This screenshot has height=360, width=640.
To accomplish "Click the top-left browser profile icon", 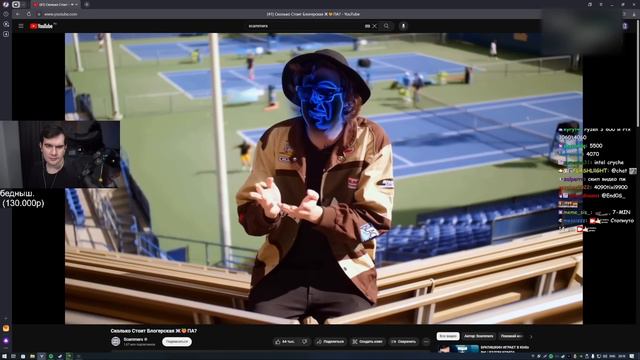I will pos(6,4).
